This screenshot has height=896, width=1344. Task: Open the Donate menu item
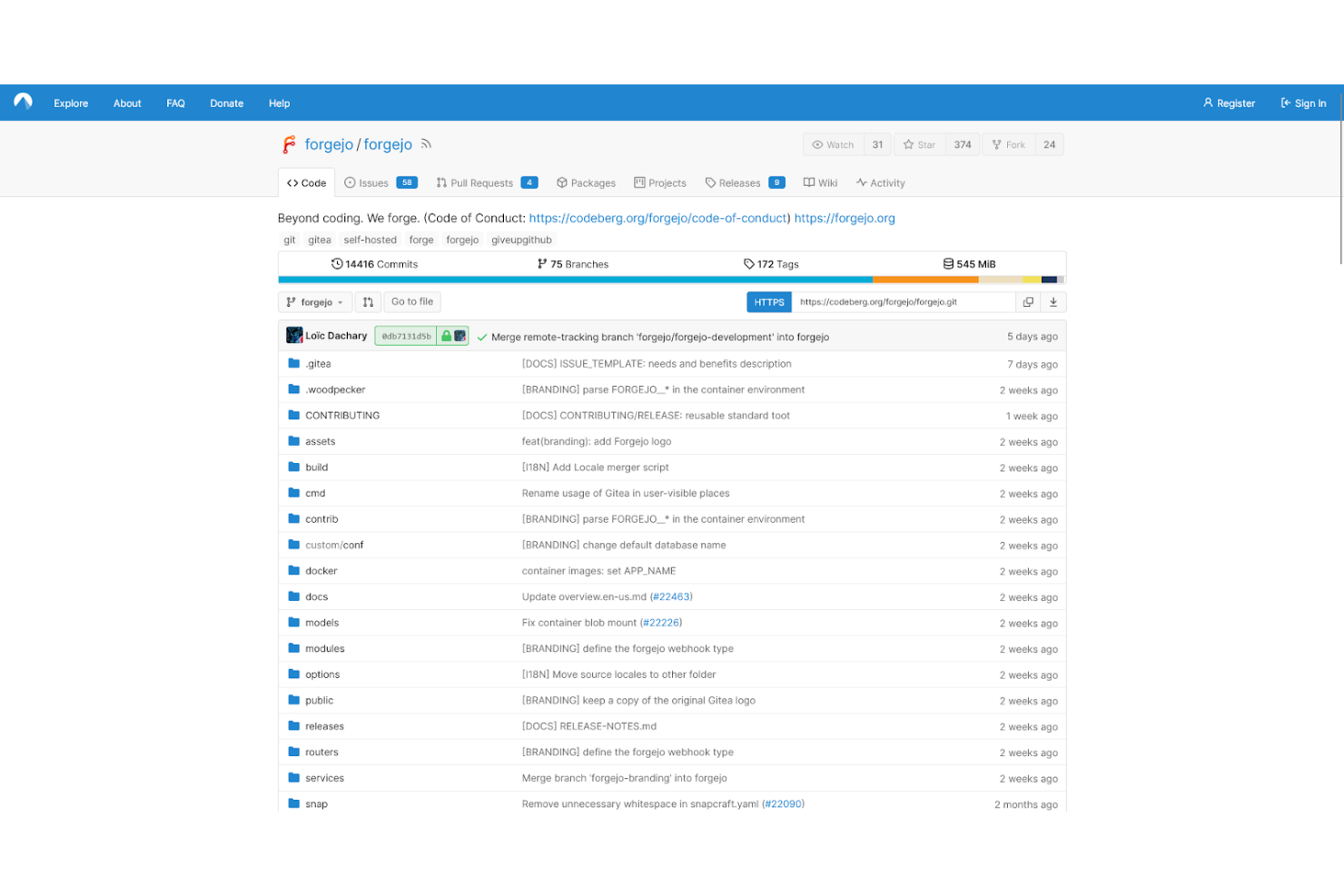click(226, 103)
